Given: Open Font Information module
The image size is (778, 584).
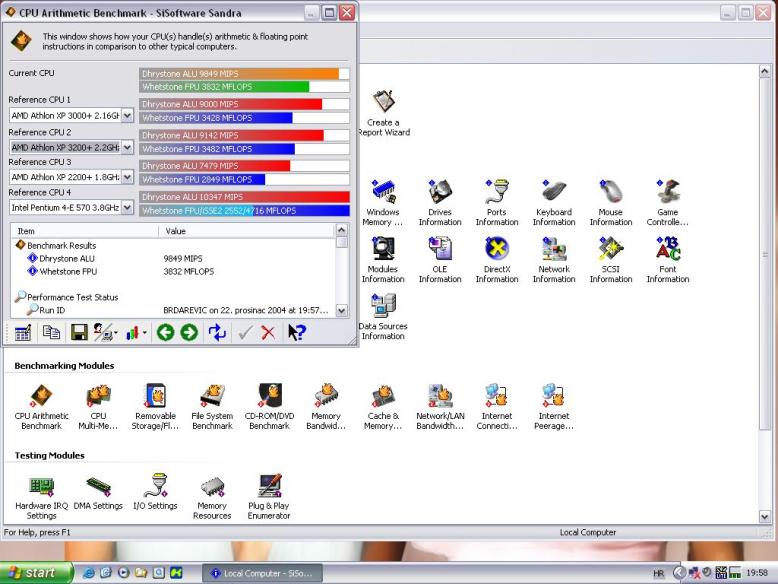Looking at the screenshot, I should click(668, 260).
